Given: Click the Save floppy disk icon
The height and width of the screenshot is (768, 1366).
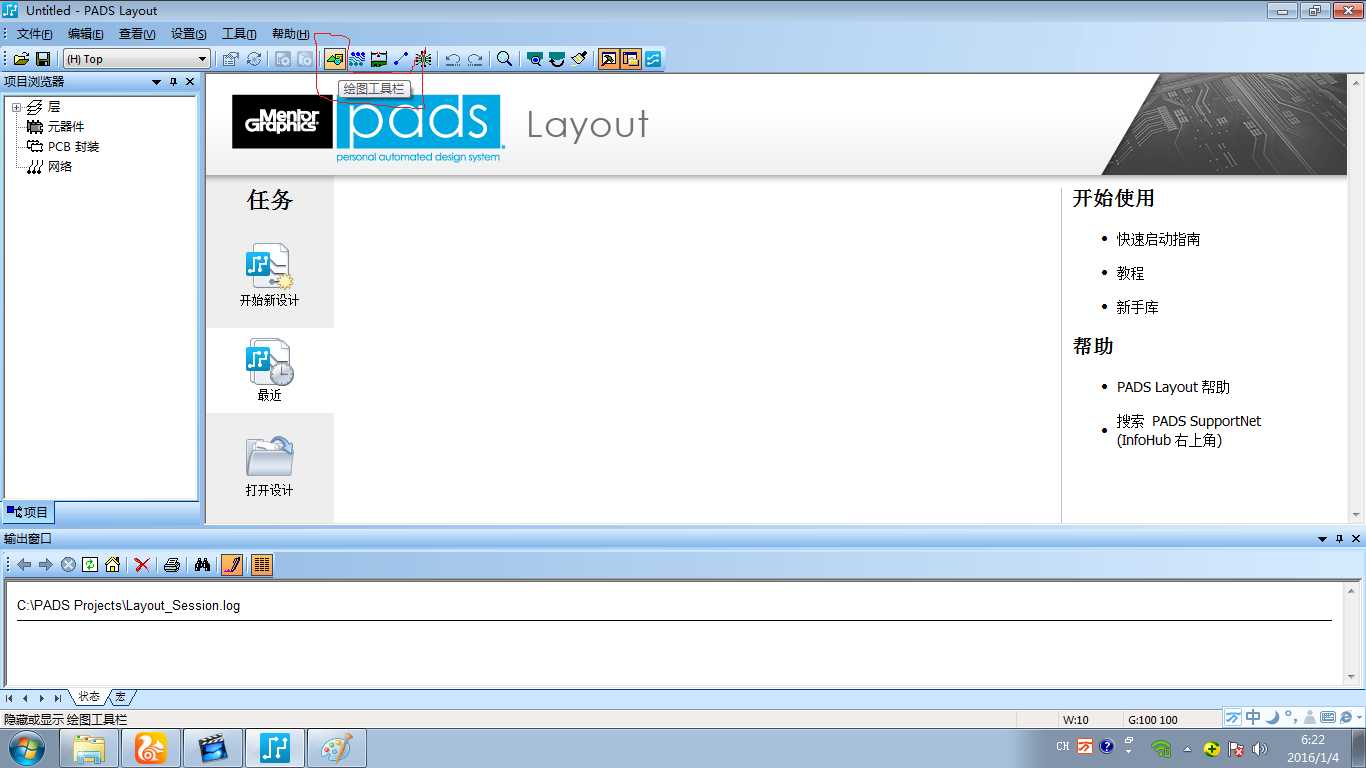Looking at the screenshot, I should (43, 59).
